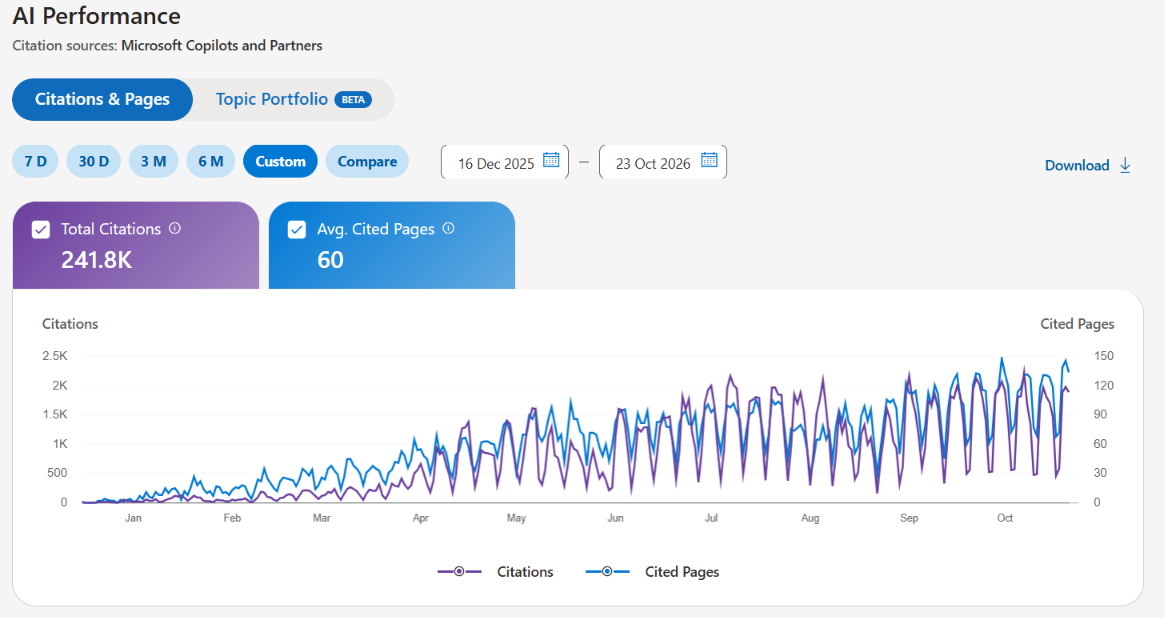The width and height of the screenshot is (1165, 618).
Task: Show info for Total Citations
Action: click(175, 228)
